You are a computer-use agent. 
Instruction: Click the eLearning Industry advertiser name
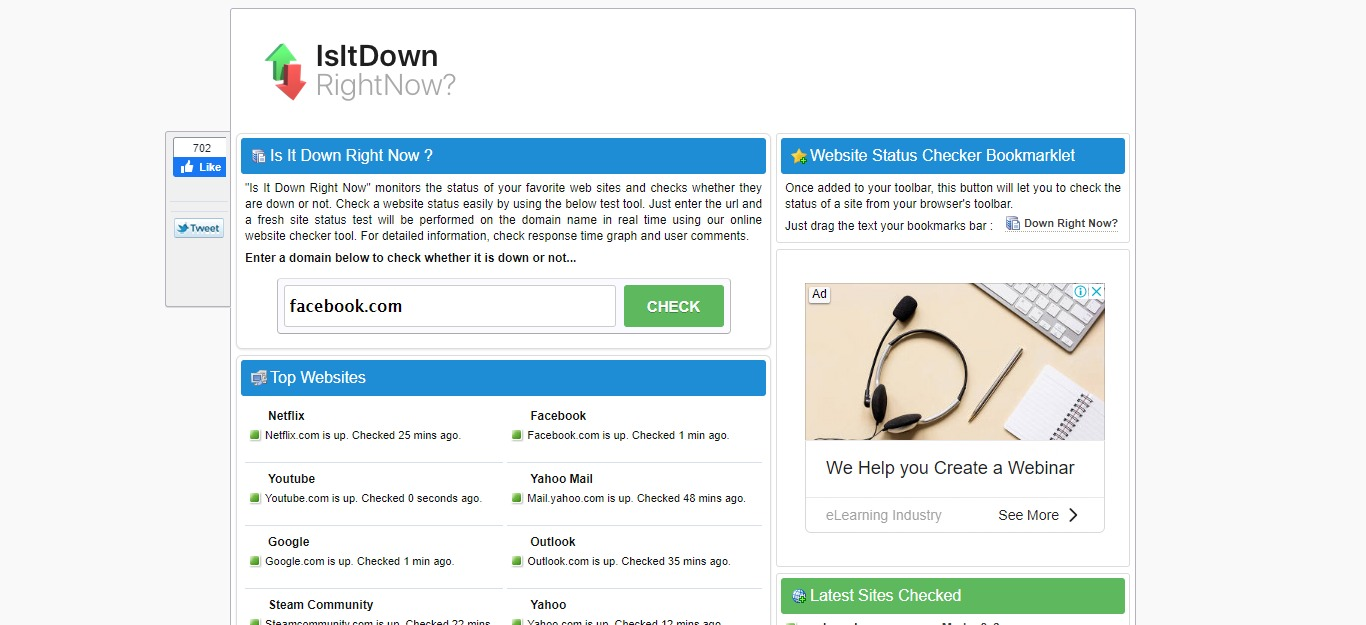click(884, 515)
